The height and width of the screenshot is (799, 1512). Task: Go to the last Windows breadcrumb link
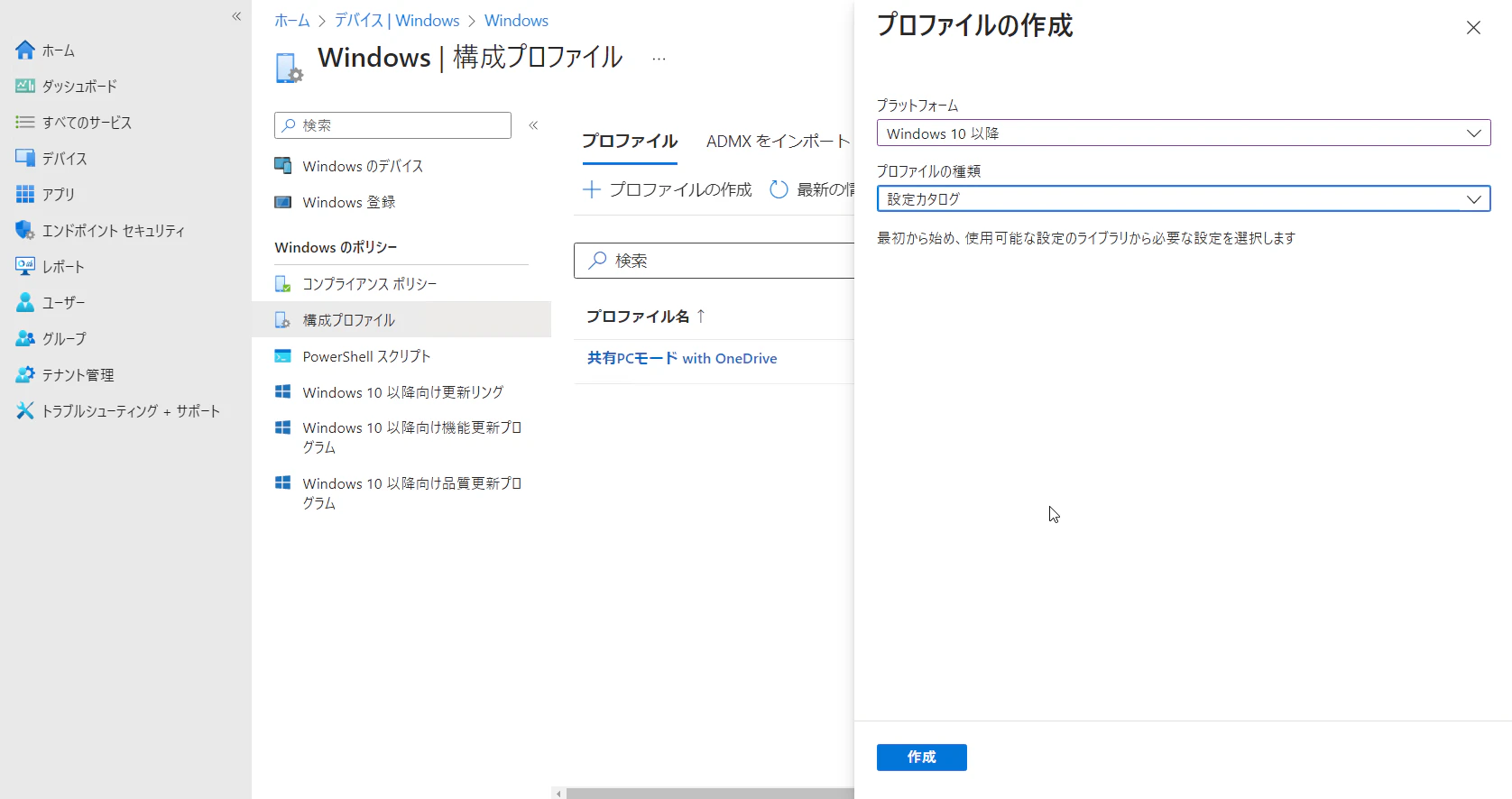[x=516, y=21]
